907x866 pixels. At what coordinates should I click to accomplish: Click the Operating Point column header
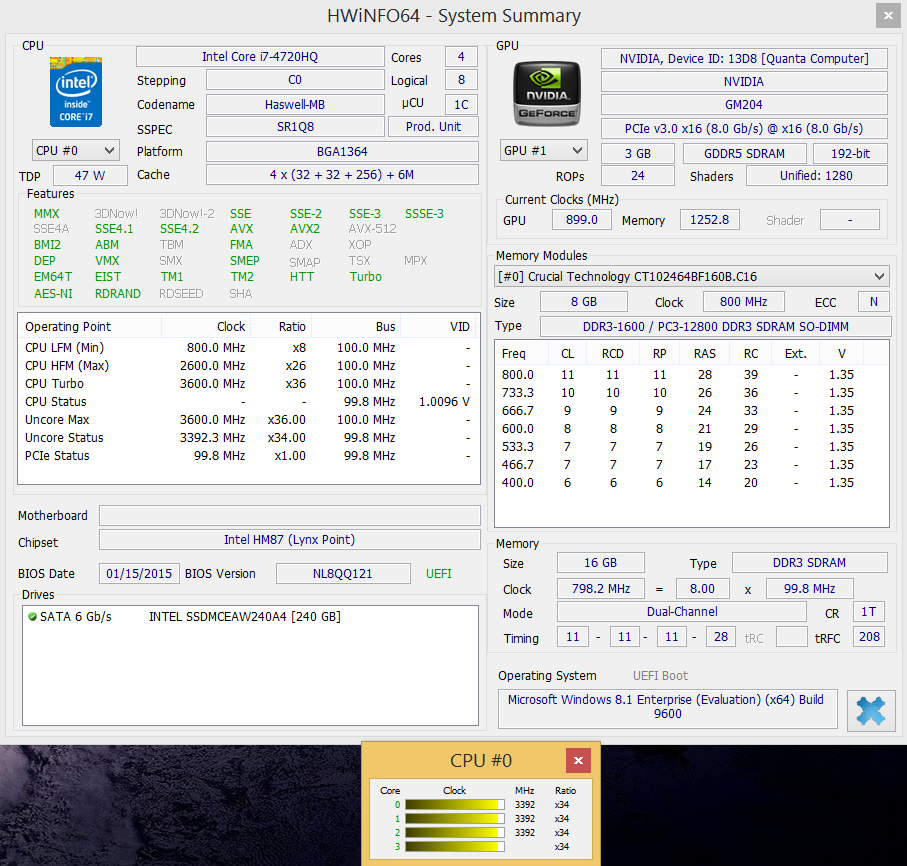pyautogui.click(x=90, y=327)
